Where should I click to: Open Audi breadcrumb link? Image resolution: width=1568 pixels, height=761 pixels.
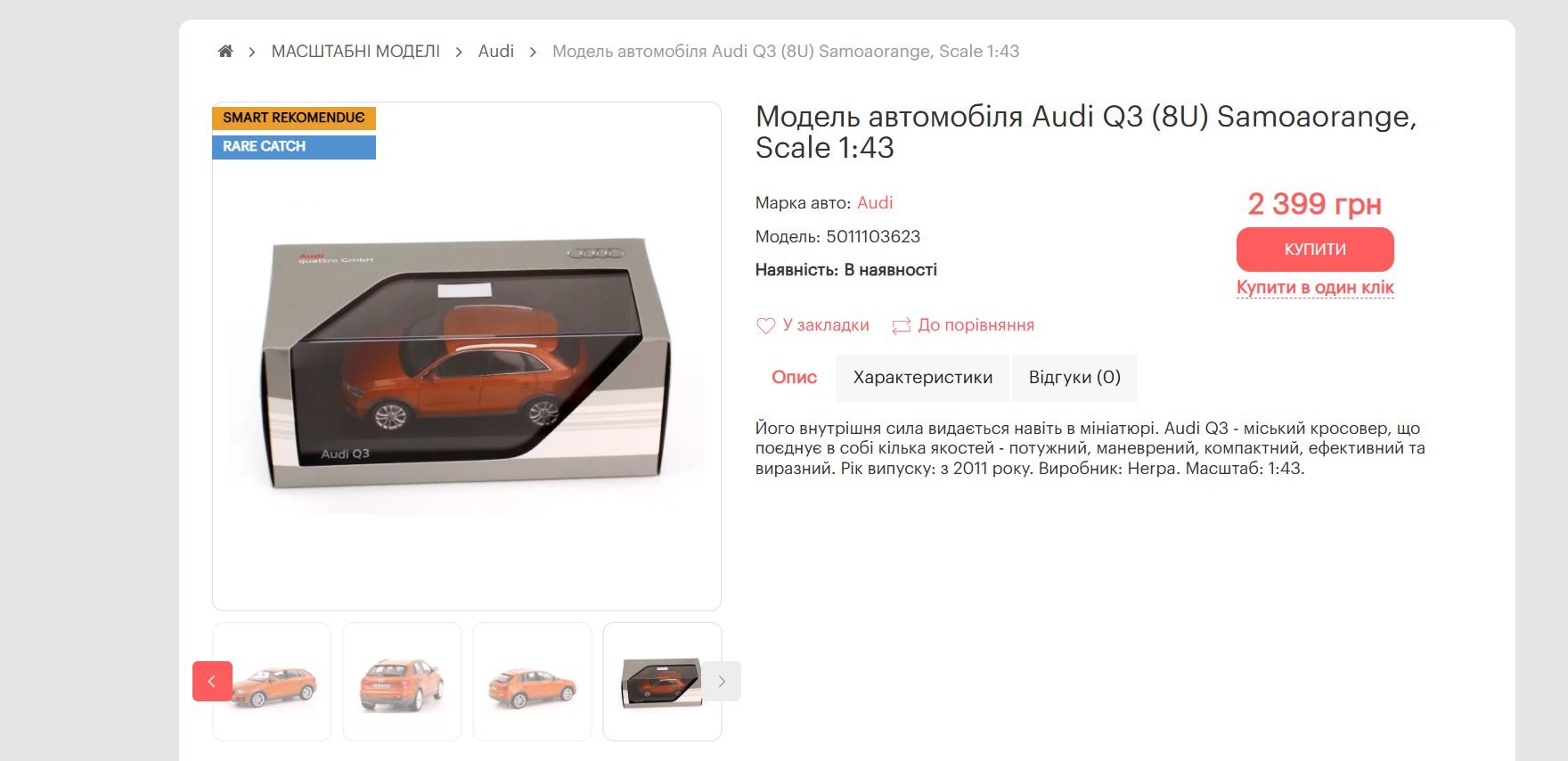pos(496,52)
